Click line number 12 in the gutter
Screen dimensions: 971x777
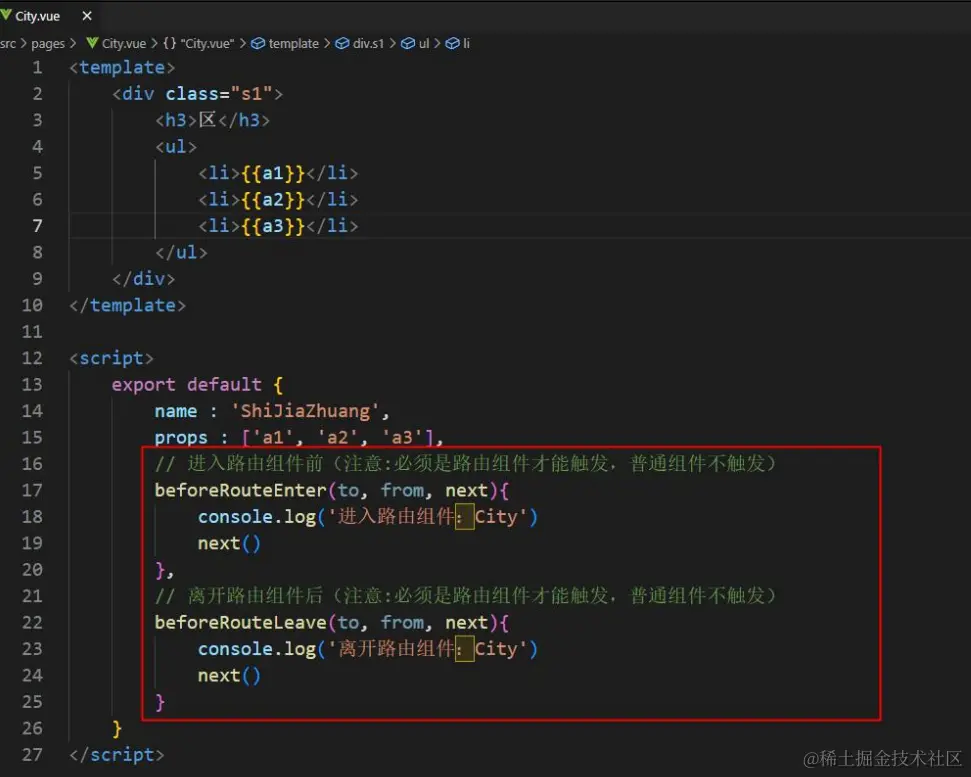[x=32, y=358]
